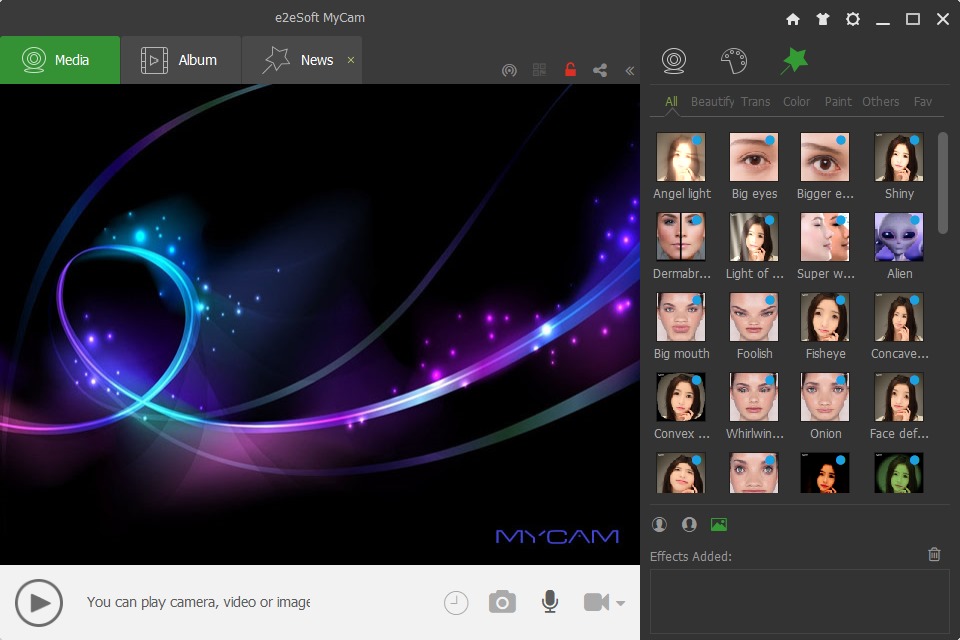Viewport: 960px width, 640px height.
Task: Collapse the side panel with chevron
Action: [x=629, y=70]
